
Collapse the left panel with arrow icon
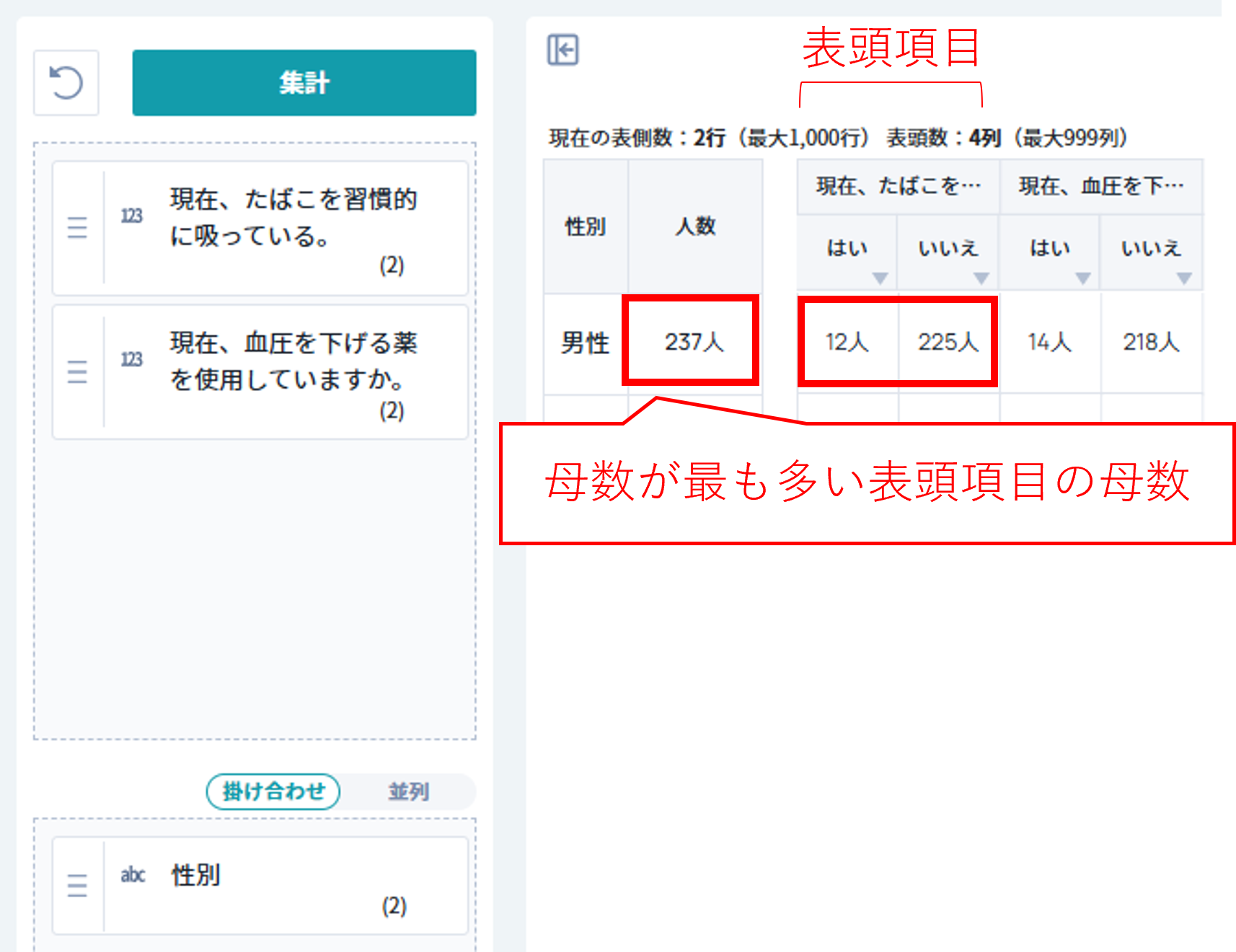[562, 50]
